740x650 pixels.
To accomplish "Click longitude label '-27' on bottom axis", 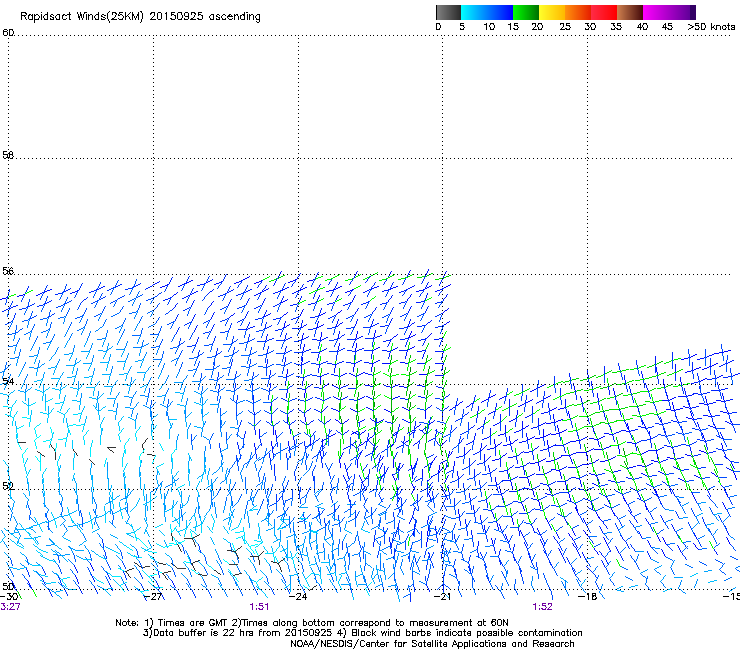I will pyautogui.click(x=153, y=596).
